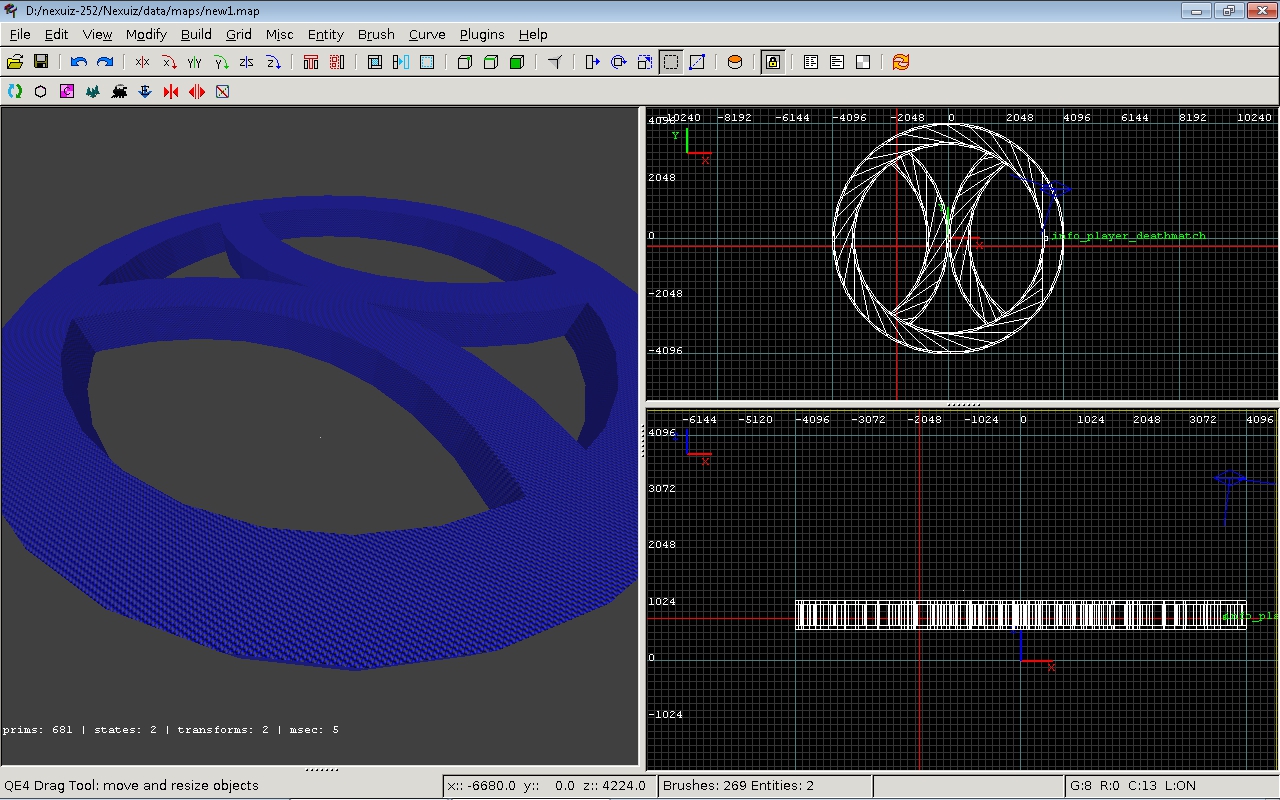Click the red solid columns select icon

click(311, 62)
